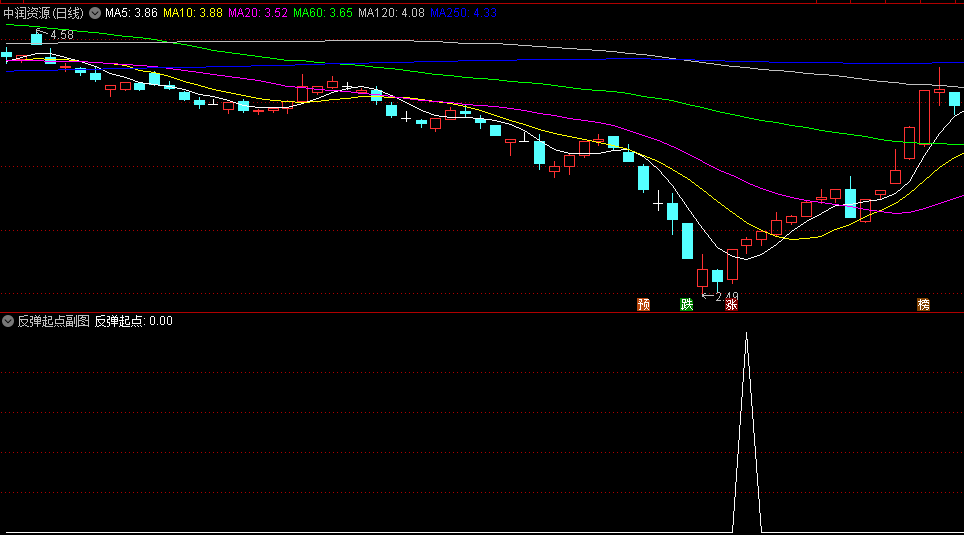Viewport: 964px width, 535px height.
Task: Click the orange 预 marker icon
Action: [x=644, y=304]
